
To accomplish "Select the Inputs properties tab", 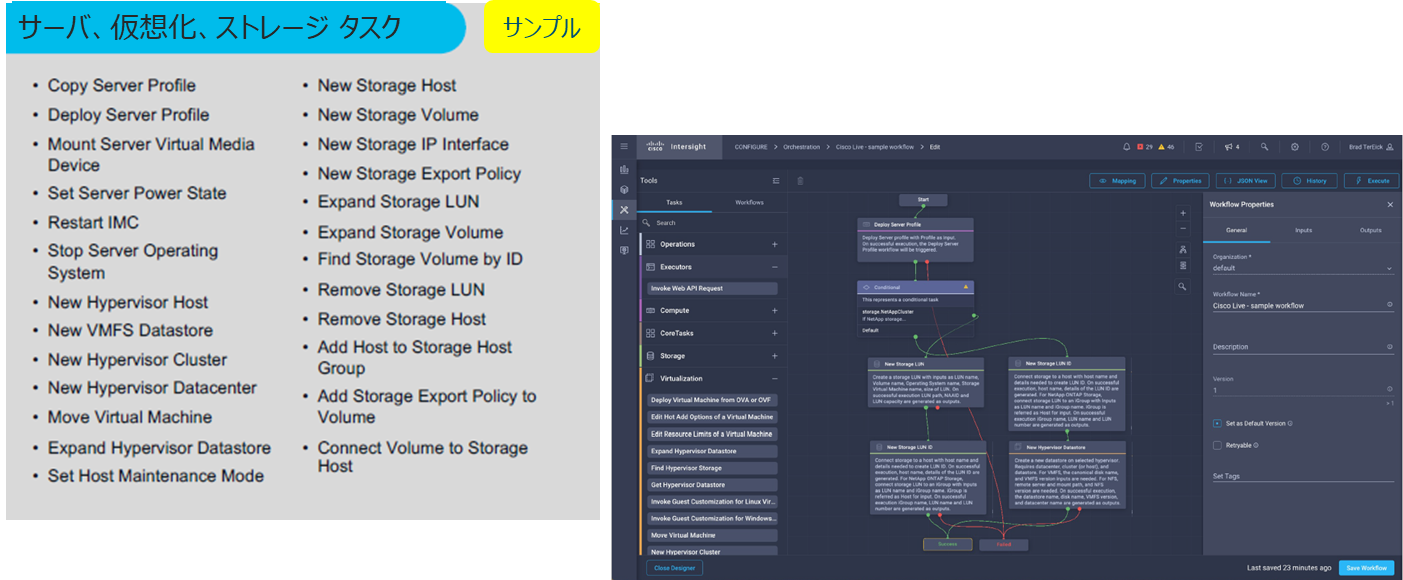I will (x=1303, y=230).
